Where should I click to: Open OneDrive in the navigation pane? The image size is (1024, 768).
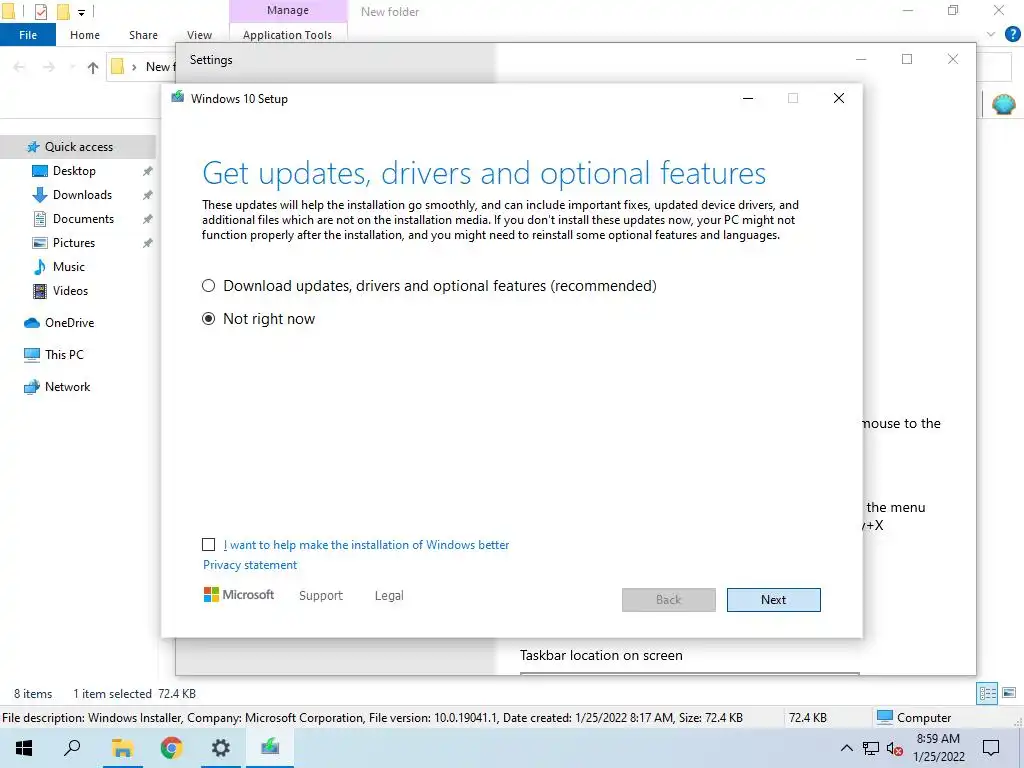tap(69, 323)
